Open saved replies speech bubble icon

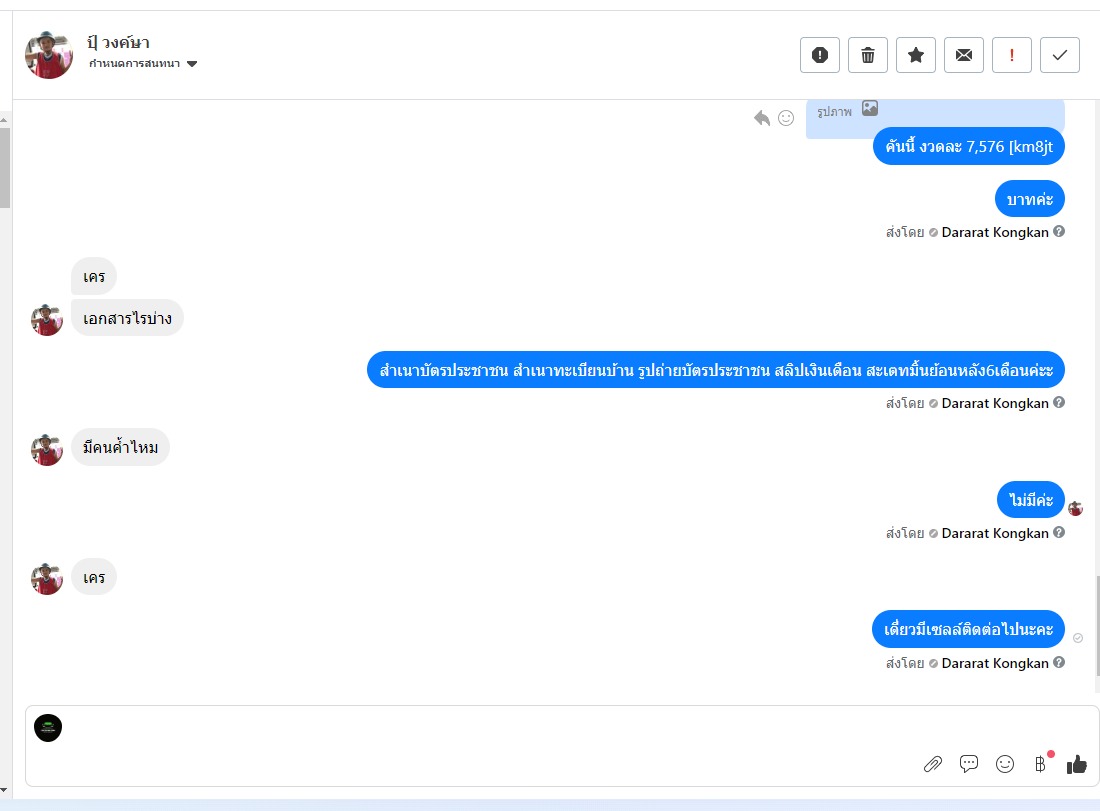[969, 764]
